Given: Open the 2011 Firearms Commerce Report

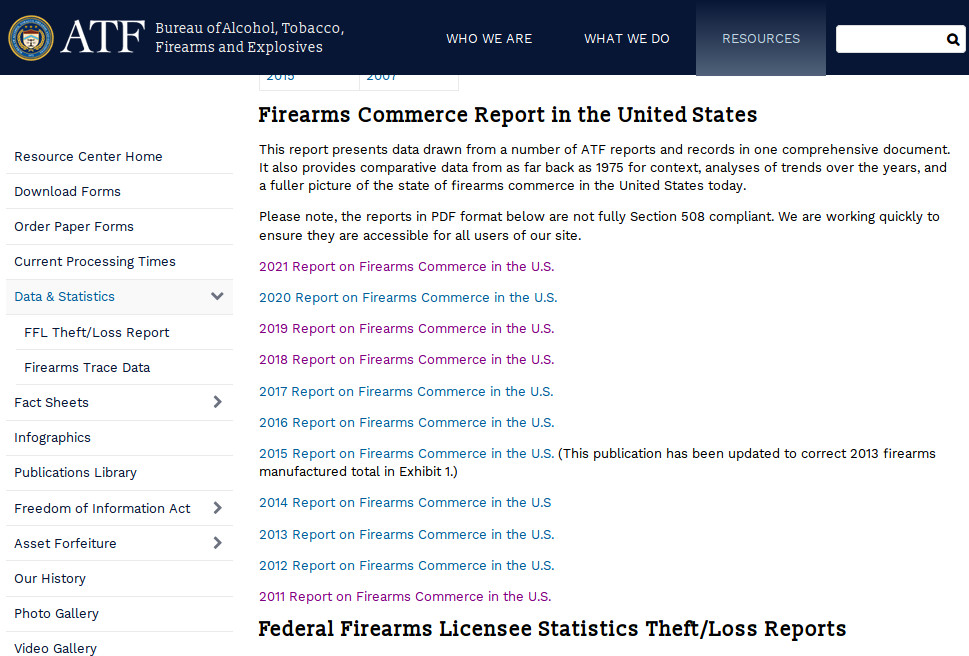Looking at the screenshot, I should 406,596.
